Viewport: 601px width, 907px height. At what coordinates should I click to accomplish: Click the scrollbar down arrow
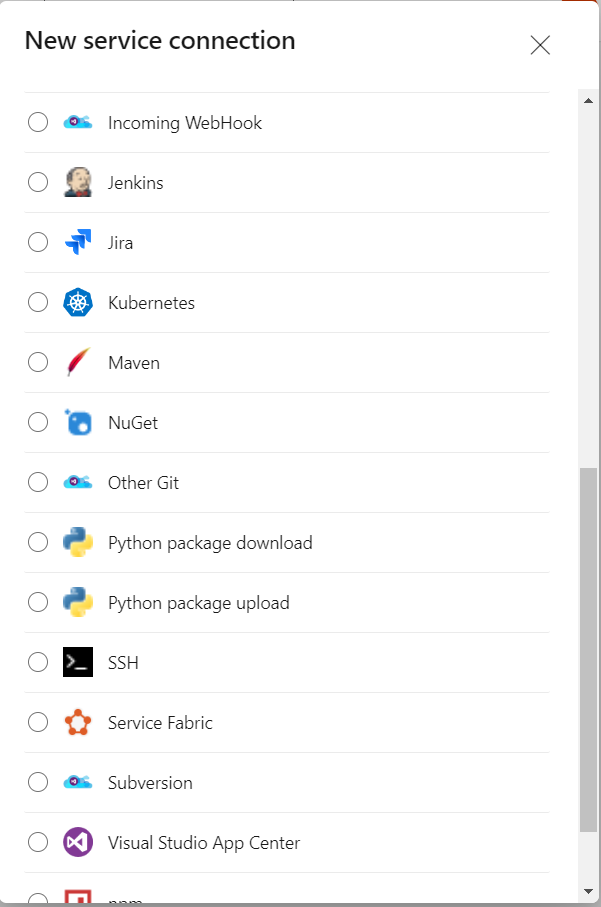[x=588, y=890]
